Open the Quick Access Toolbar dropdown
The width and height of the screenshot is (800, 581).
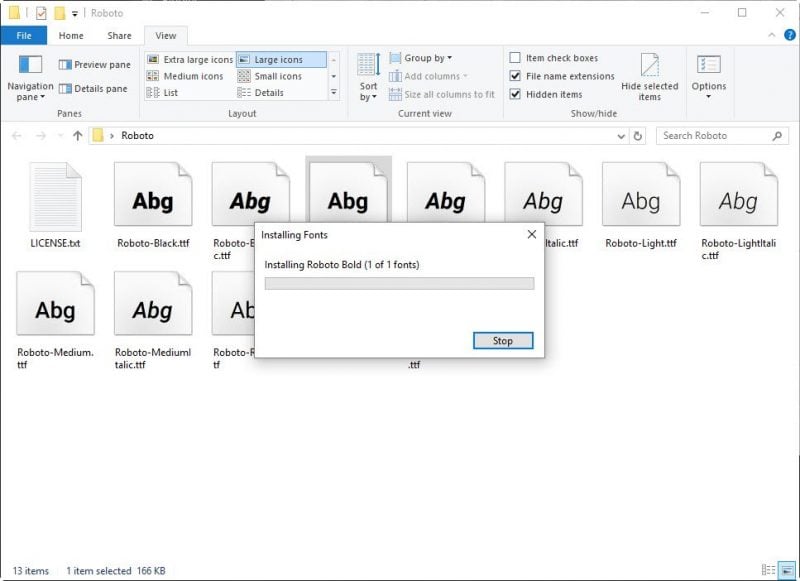(x=74, y=13)
